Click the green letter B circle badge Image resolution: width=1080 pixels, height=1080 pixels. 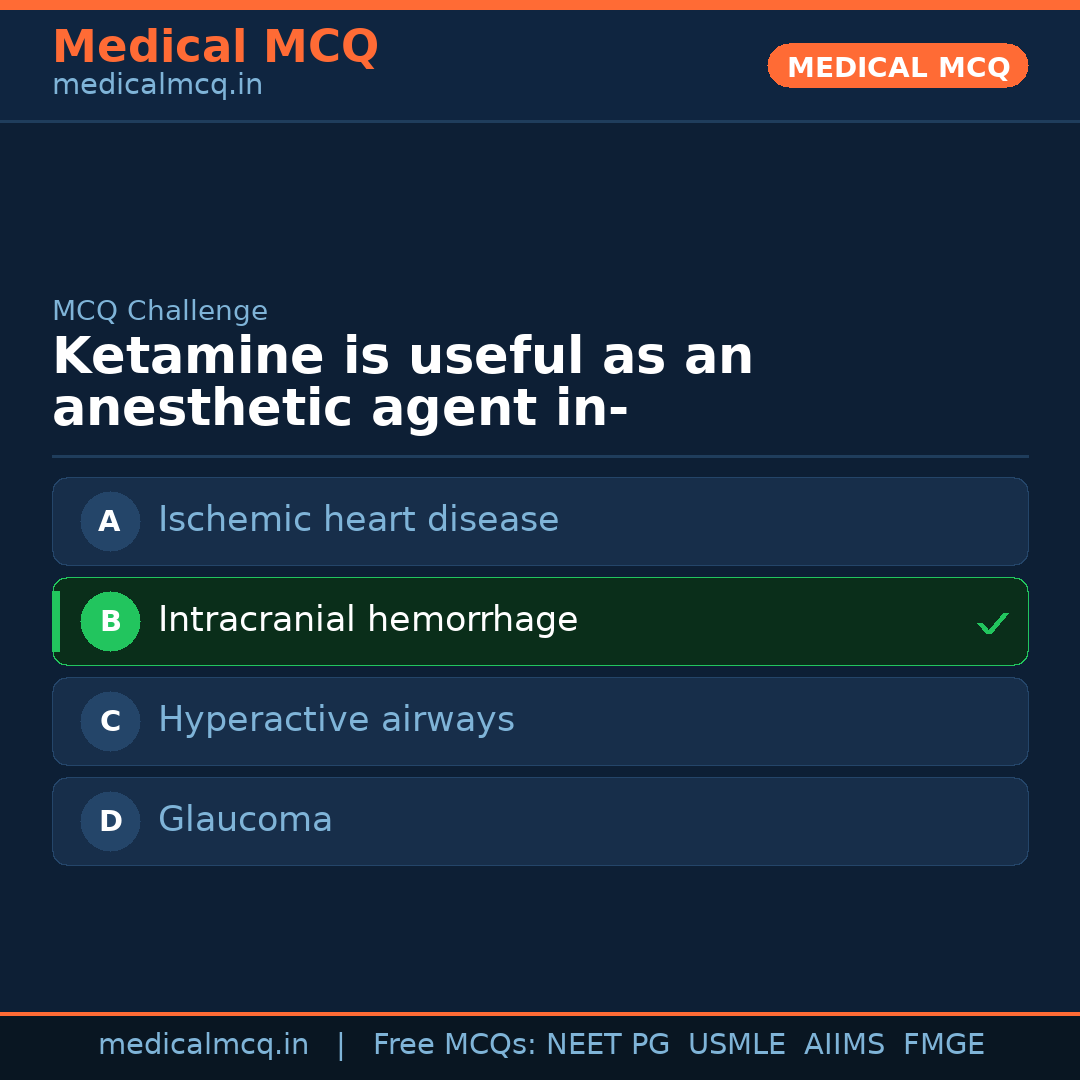[110, 621]
